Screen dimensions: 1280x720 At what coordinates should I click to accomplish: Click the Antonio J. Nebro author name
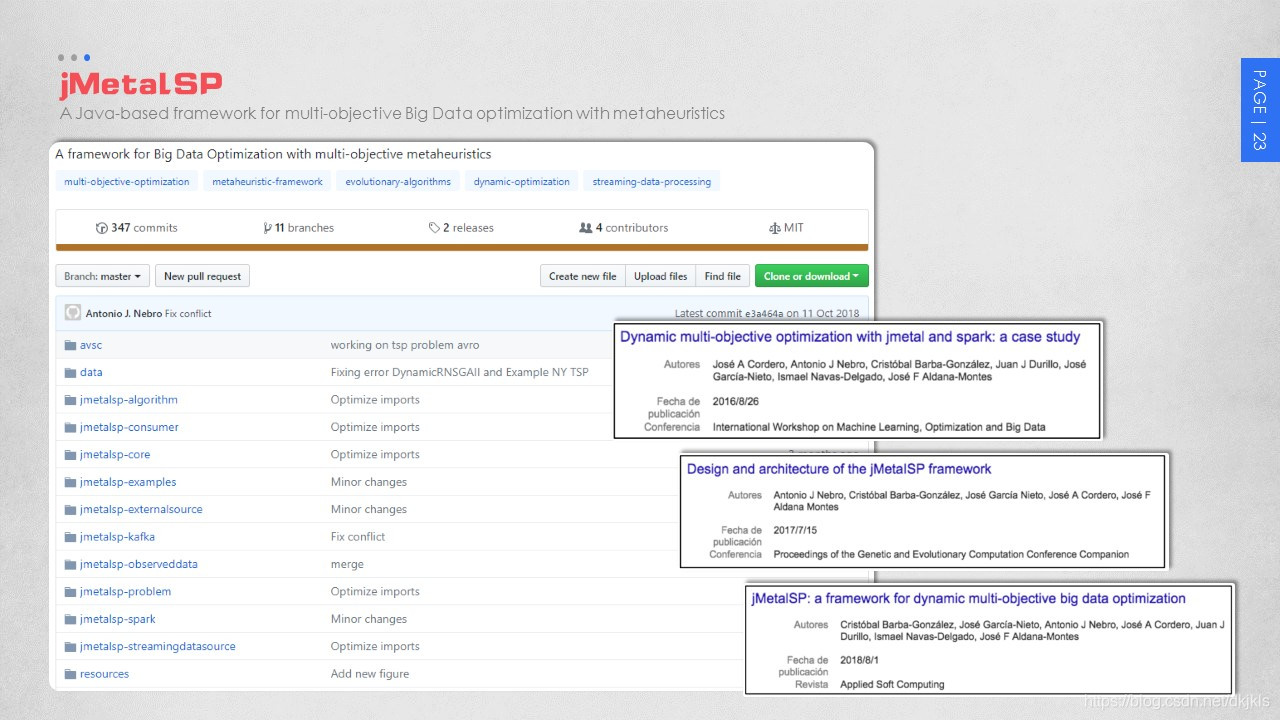[124, 314]
